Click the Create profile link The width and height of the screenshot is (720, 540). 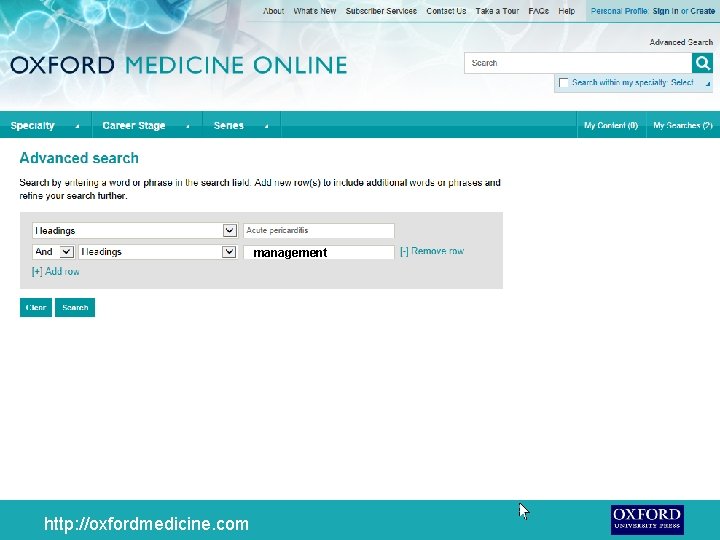(x=703, y=11)
